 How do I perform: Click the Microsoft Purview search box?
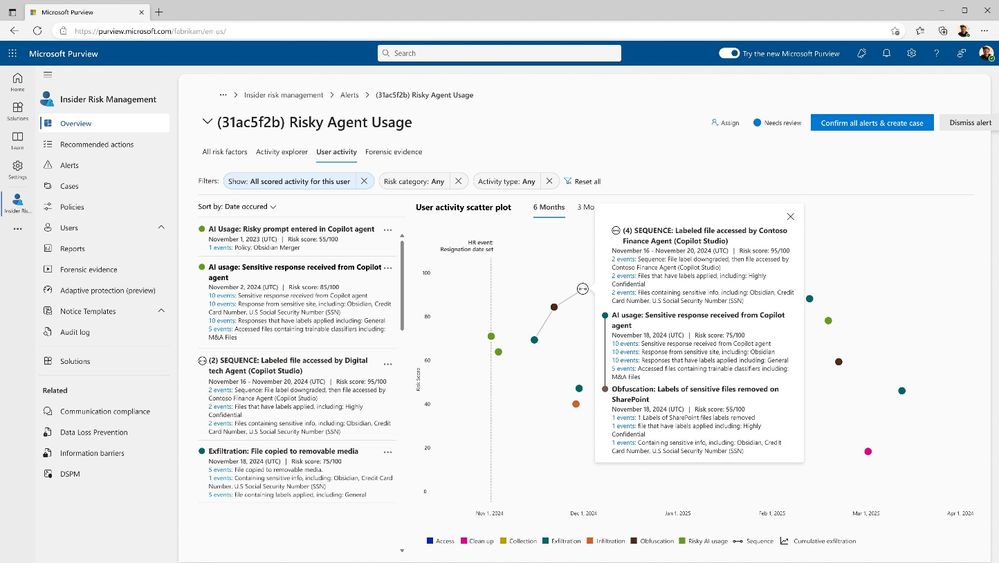(x=499, y=53)
